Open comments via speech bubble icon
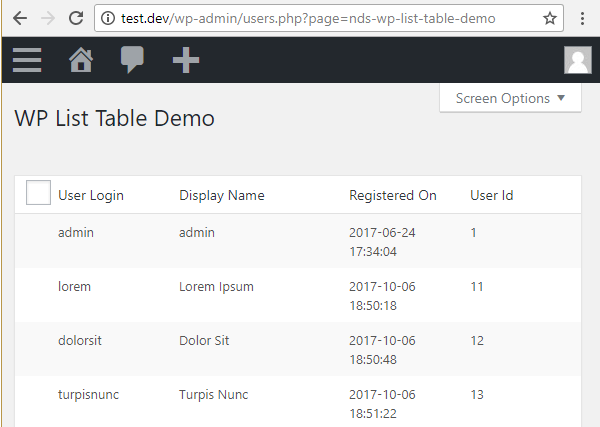 pyautogui.click(x=132, y=60)
